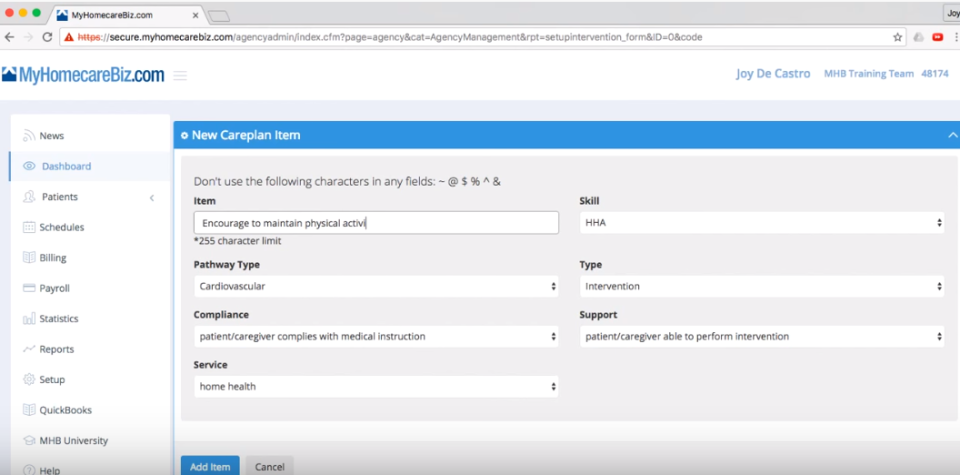
Task: Click the Schedules calendar icon
Action: tap(29, 227)
